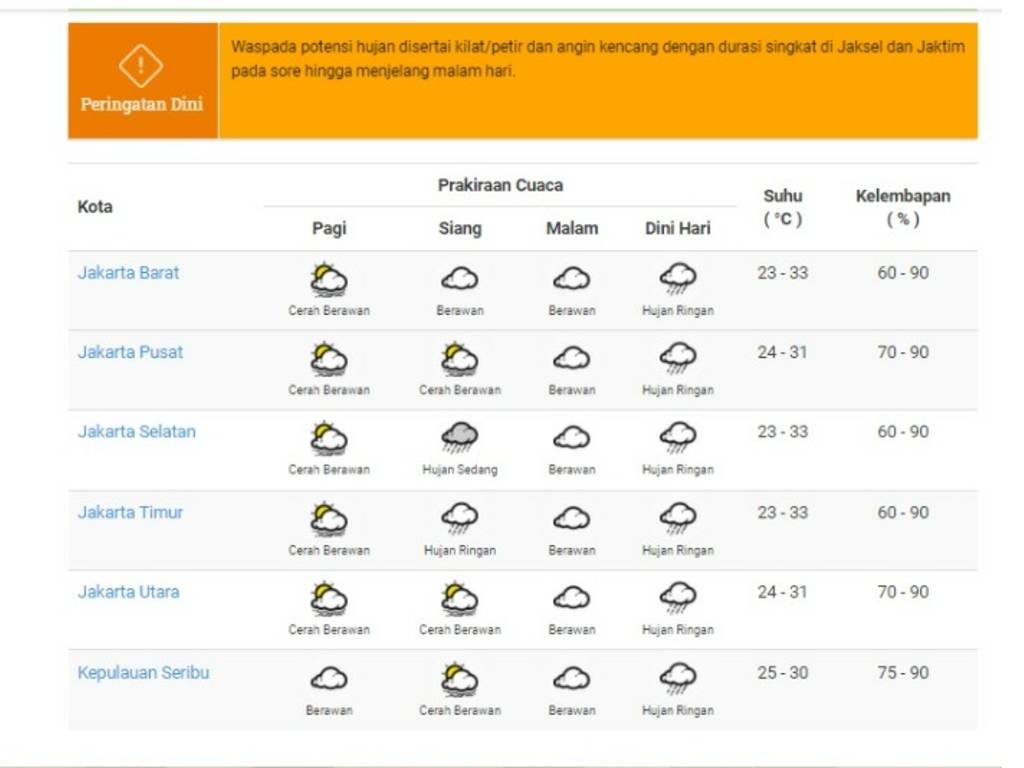Click Jakarta Utara temperature 24 - 31

[782, 592]
